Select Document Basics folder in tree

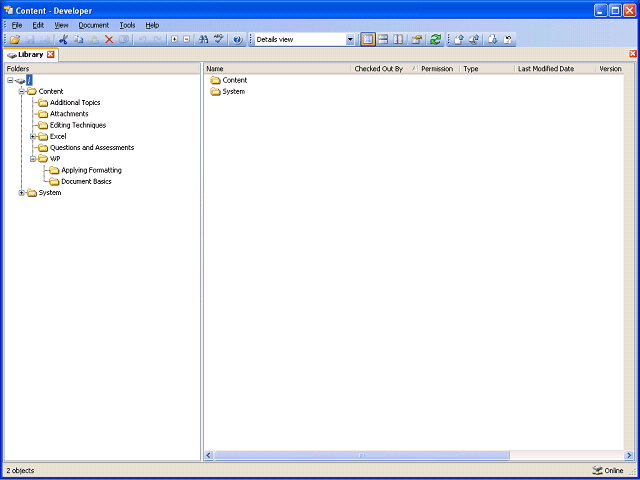86,181
